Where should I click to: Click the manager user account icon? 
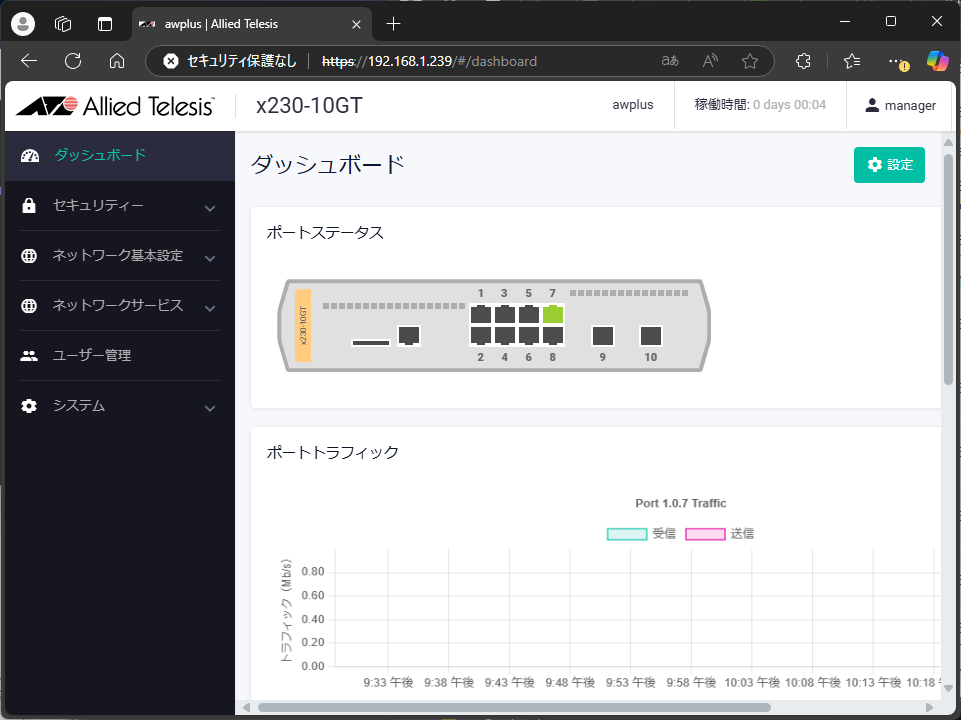(872, 105)
